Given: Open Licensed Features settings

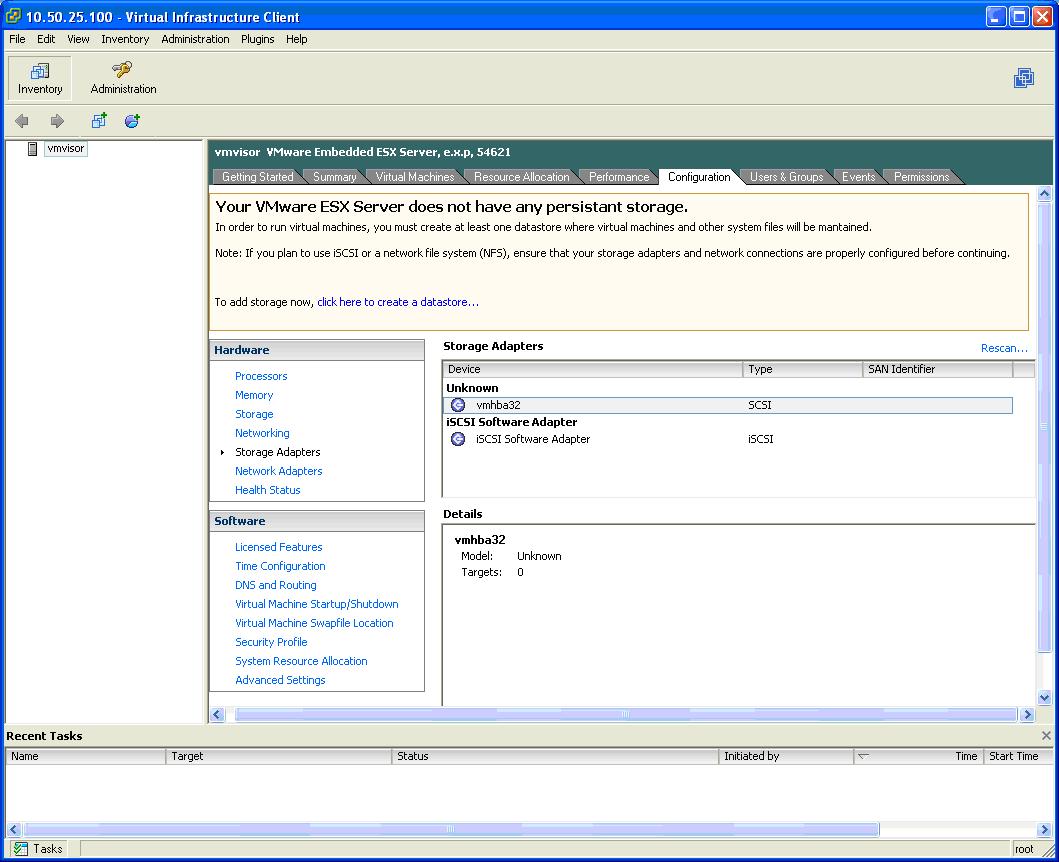Looking at the screenshot, I should pyautogui.click(x=278, y=547).
